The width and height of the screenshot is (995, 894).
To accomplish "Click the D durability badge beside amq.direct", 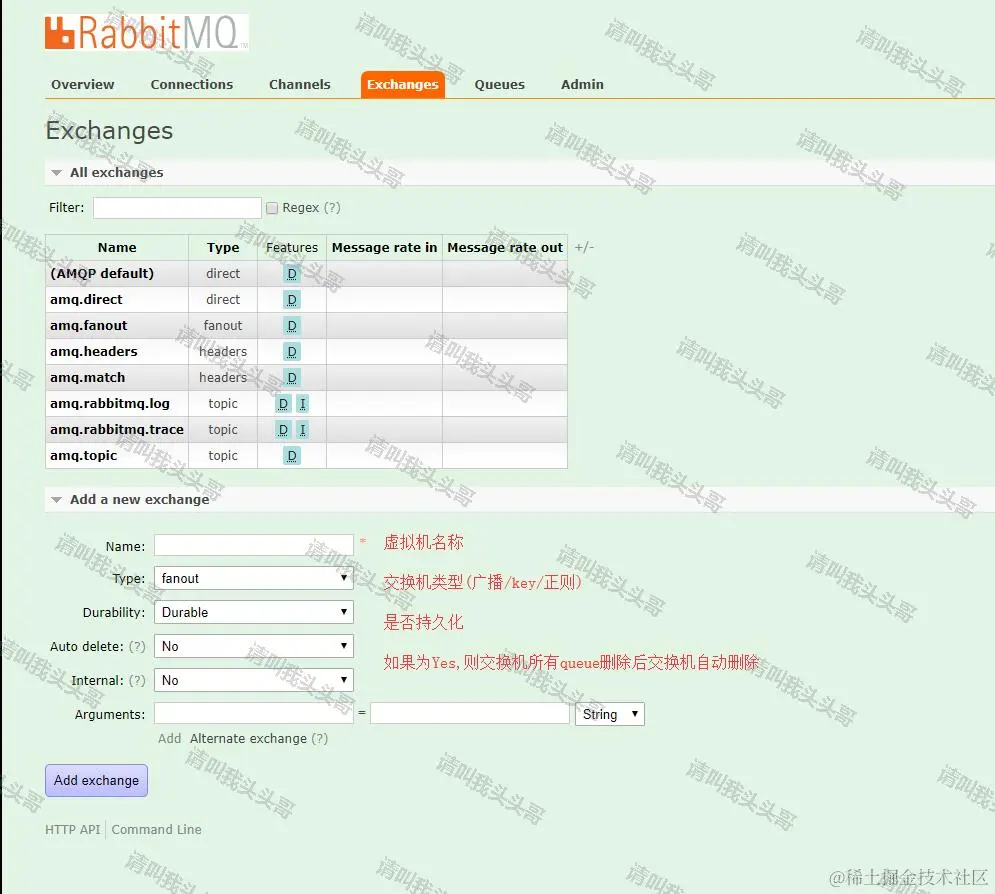I will pyautogui.click(x=292, y=299).
